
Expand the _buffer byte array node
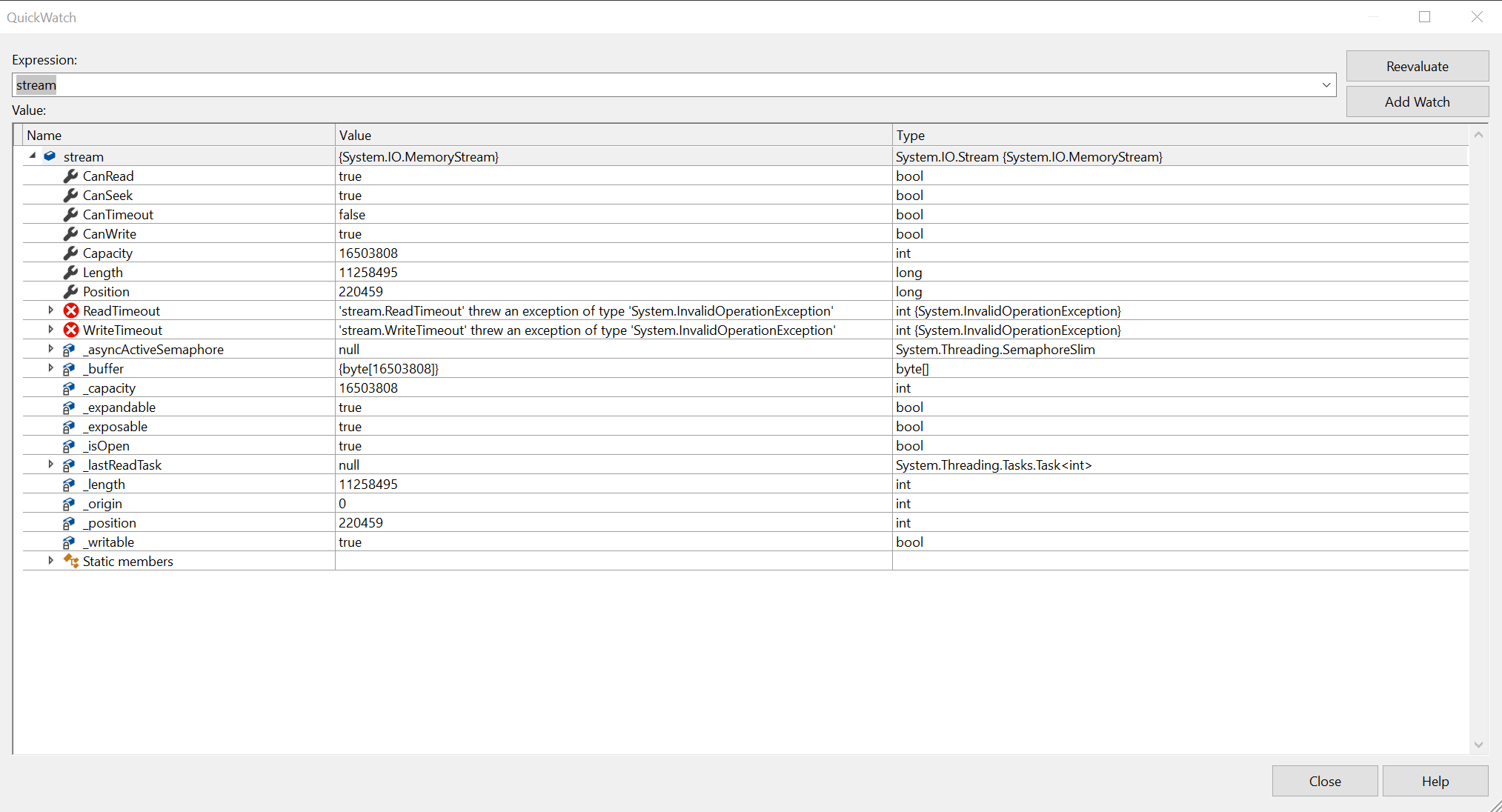pos(50,368)
